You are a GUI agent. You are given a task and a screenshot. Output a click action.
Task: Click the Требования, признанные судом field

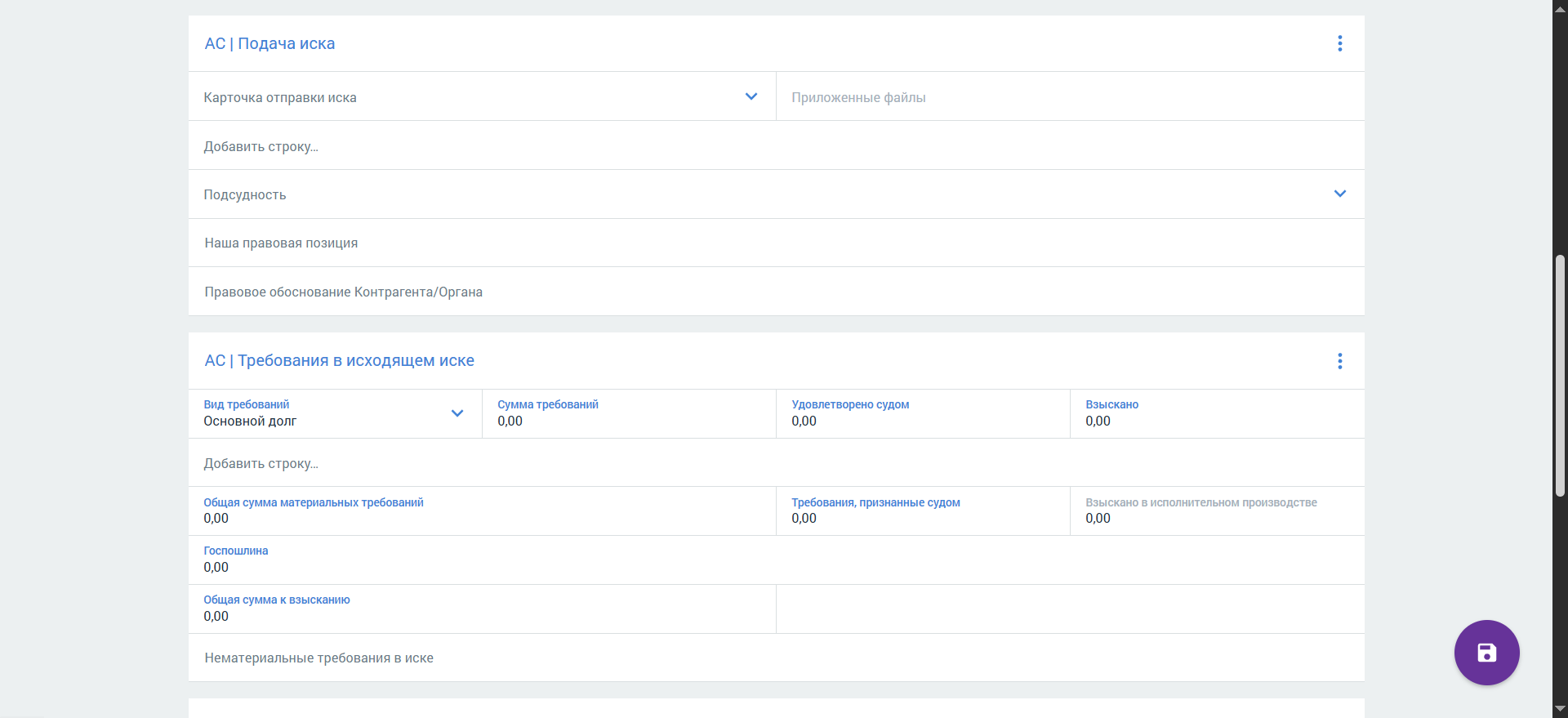point(923,511)
